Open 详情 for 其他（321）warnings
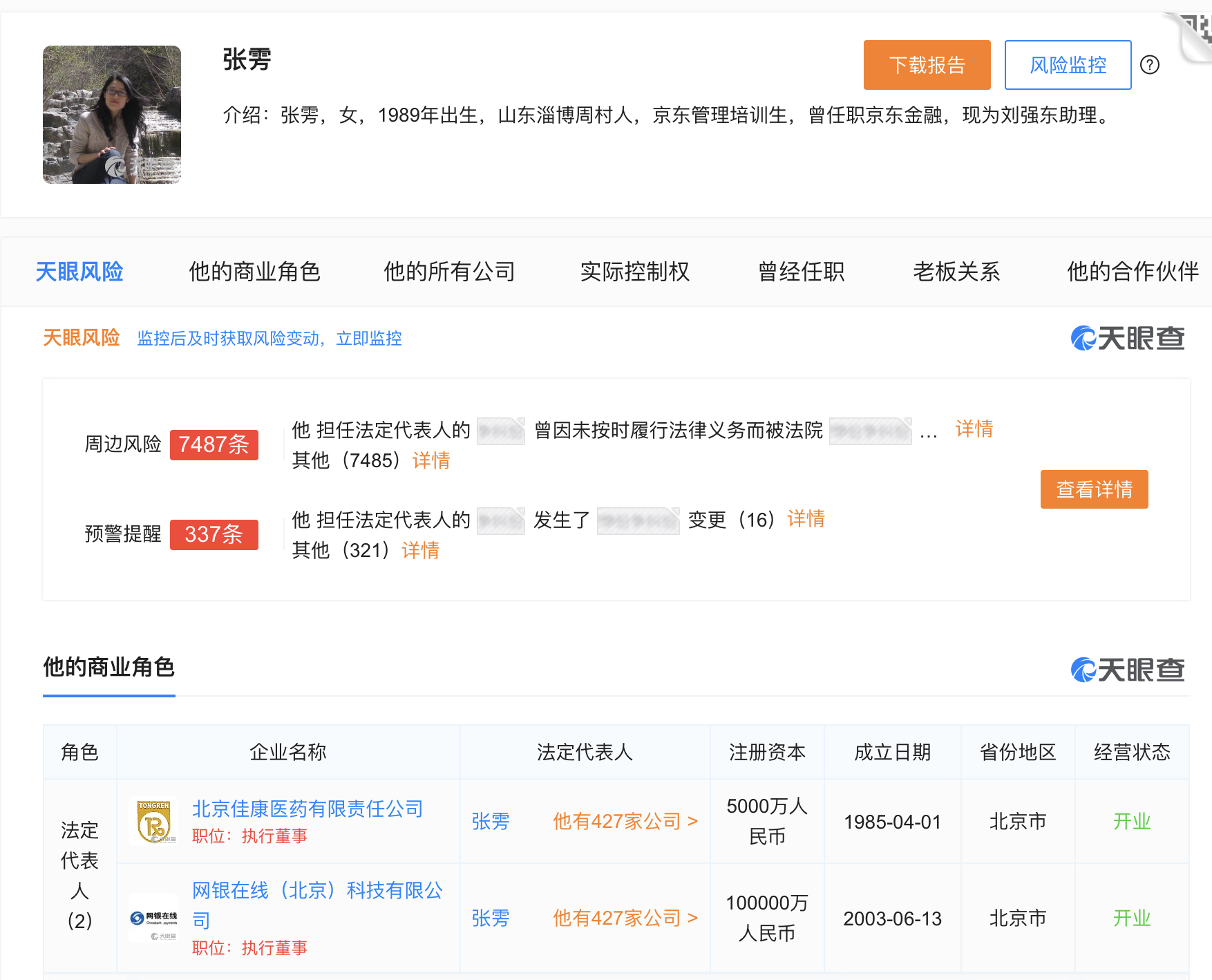Screen dimensions: 1212x980 click(420, 550)
